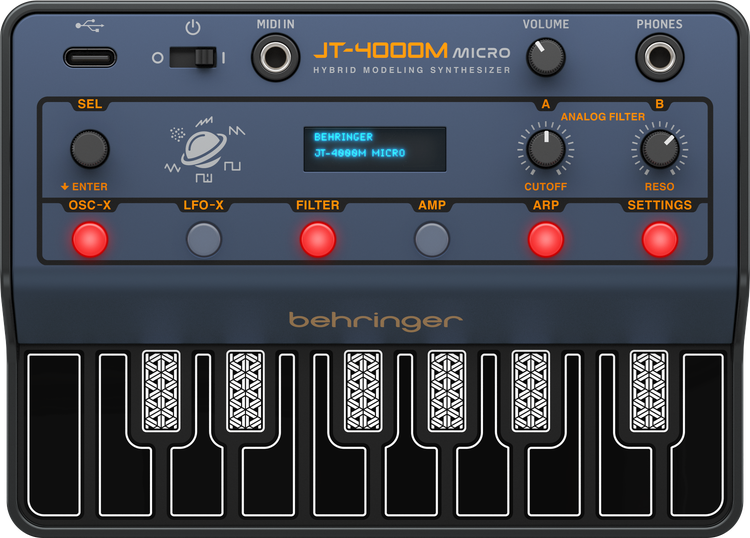Click the behringer brand logo
The height and width of the screenshot is (538, 750).
pos(375,321)
